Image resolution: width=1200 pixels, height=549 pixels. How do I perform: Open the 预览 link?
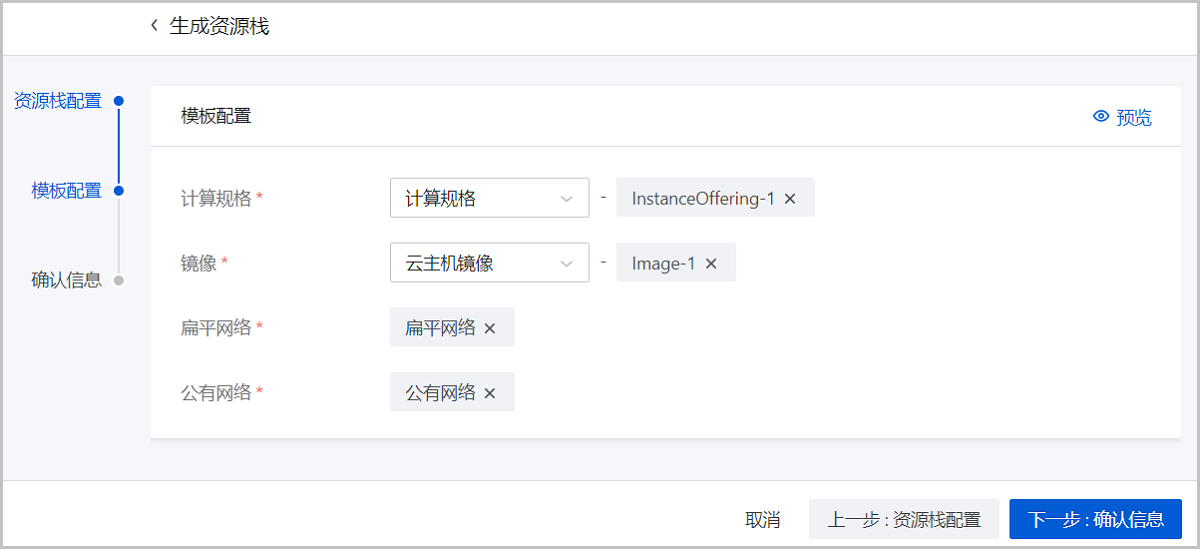[1133, 118]
